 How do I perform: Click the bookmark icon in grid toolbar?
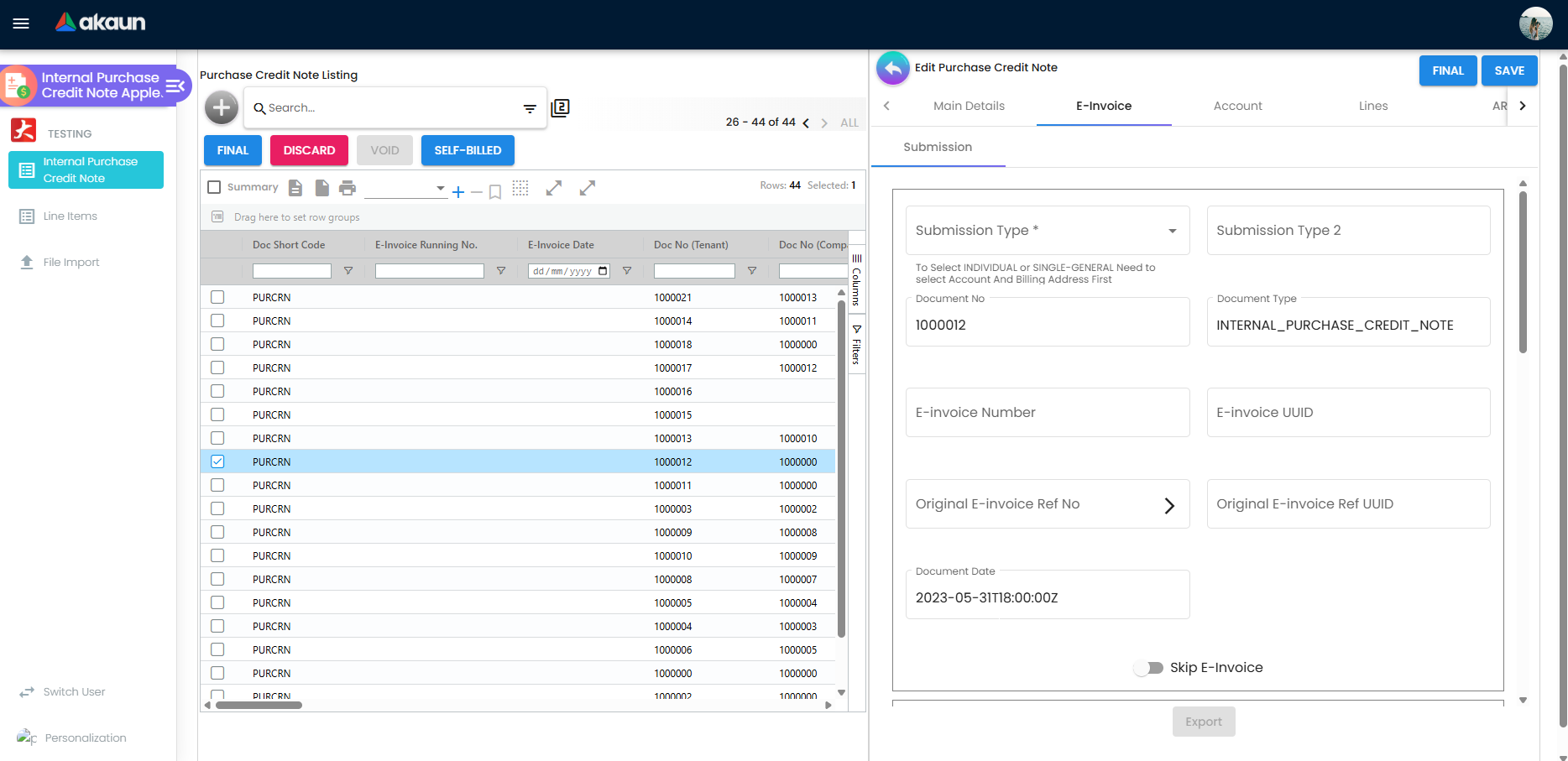tap(495, 192)
